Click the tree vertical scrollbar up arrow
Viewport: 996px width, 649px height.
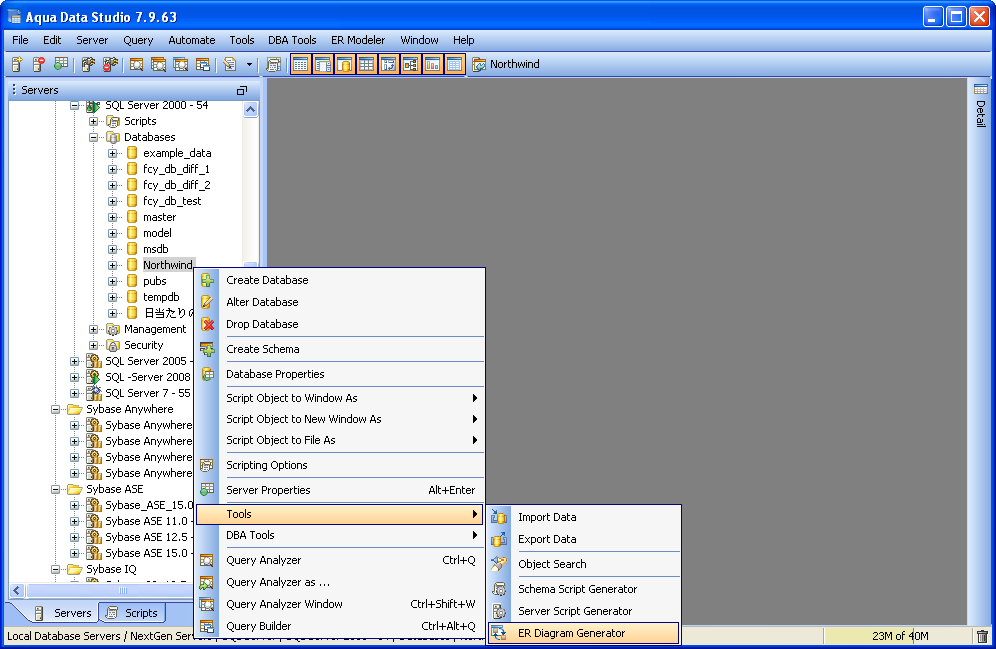[x=250, y=109]
